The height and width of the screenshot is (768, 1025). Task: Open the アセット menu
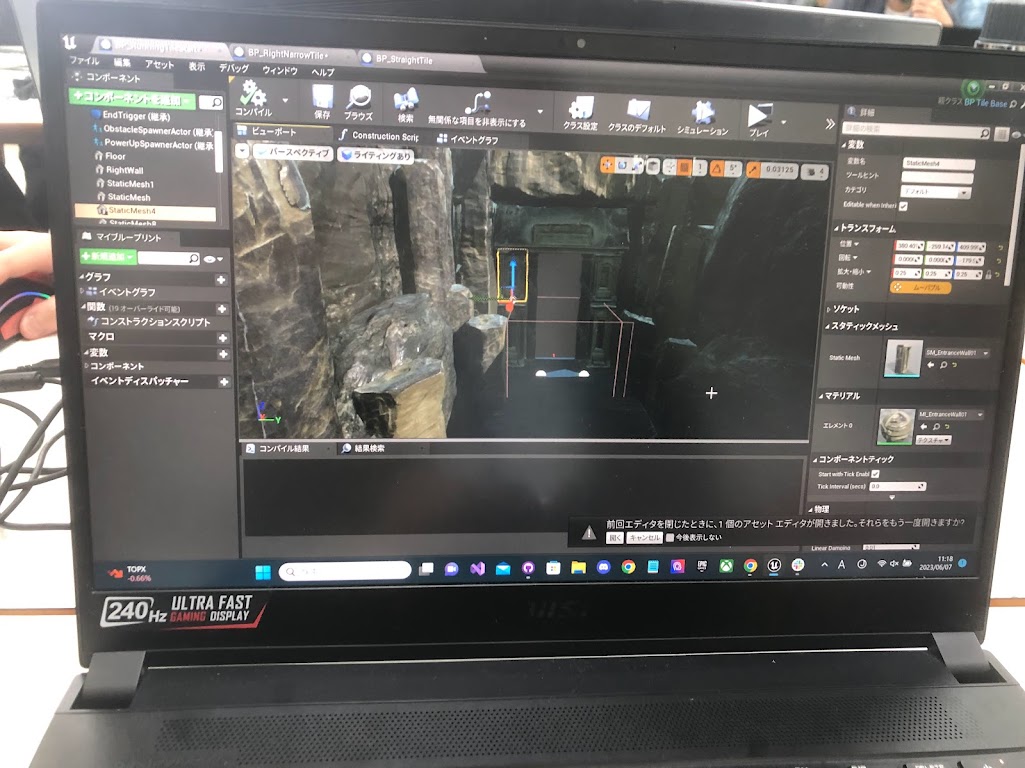[x=160, y=64]
